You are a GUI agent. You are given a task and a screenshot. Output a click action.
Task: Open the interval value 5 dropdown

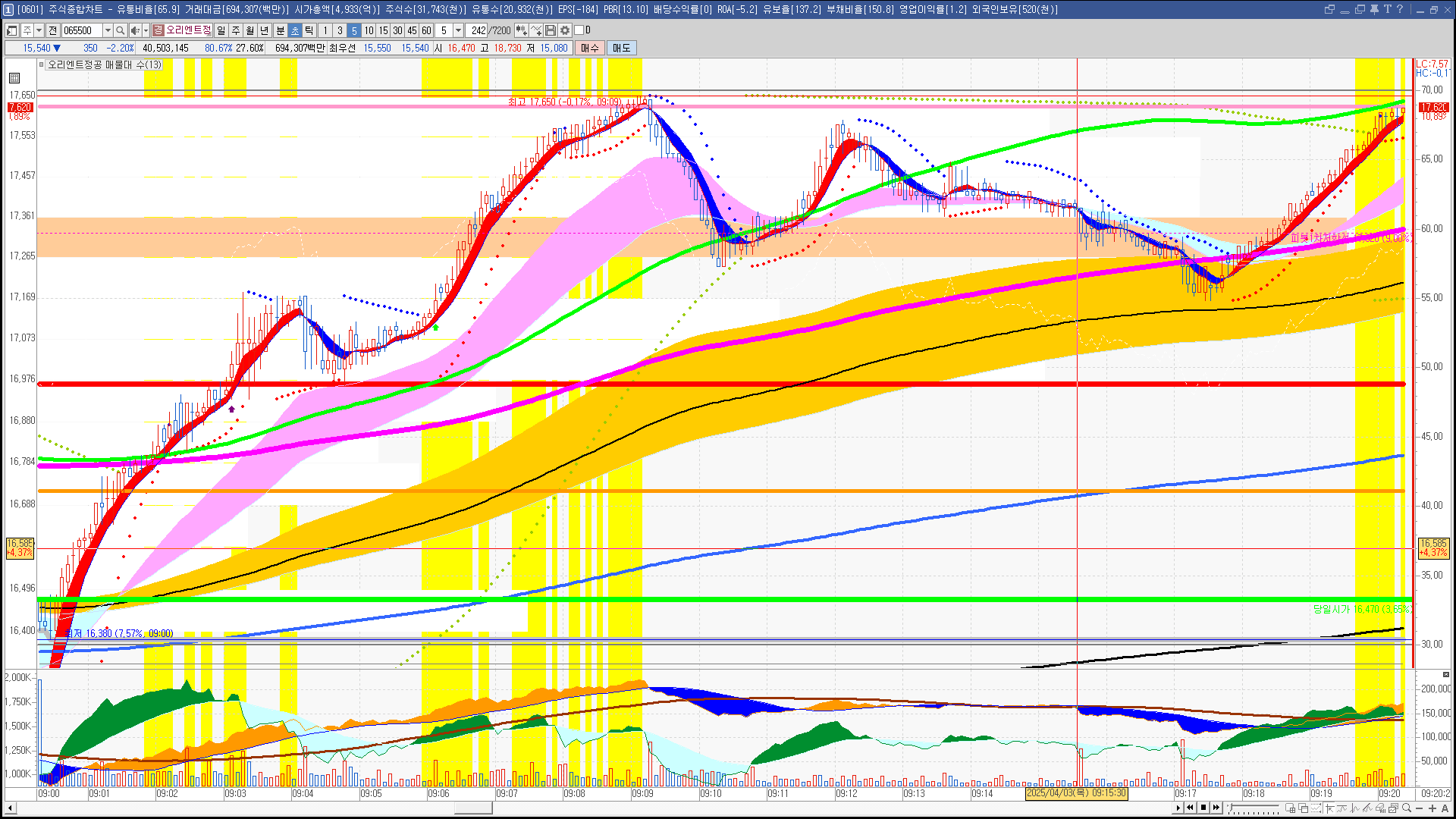[458, 30]
